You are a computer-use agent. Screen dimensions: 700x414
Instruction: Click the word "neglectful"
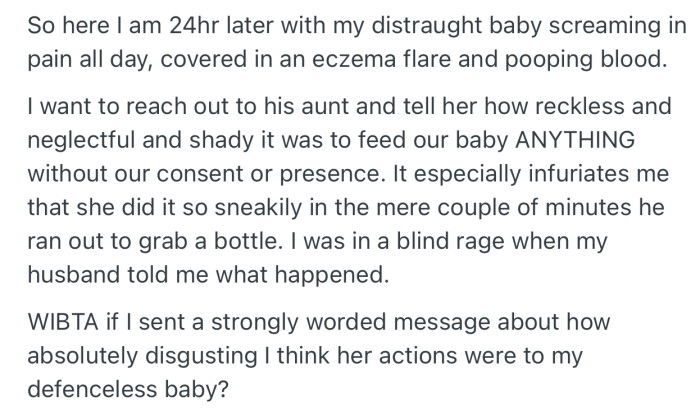(x=81, y=140)
